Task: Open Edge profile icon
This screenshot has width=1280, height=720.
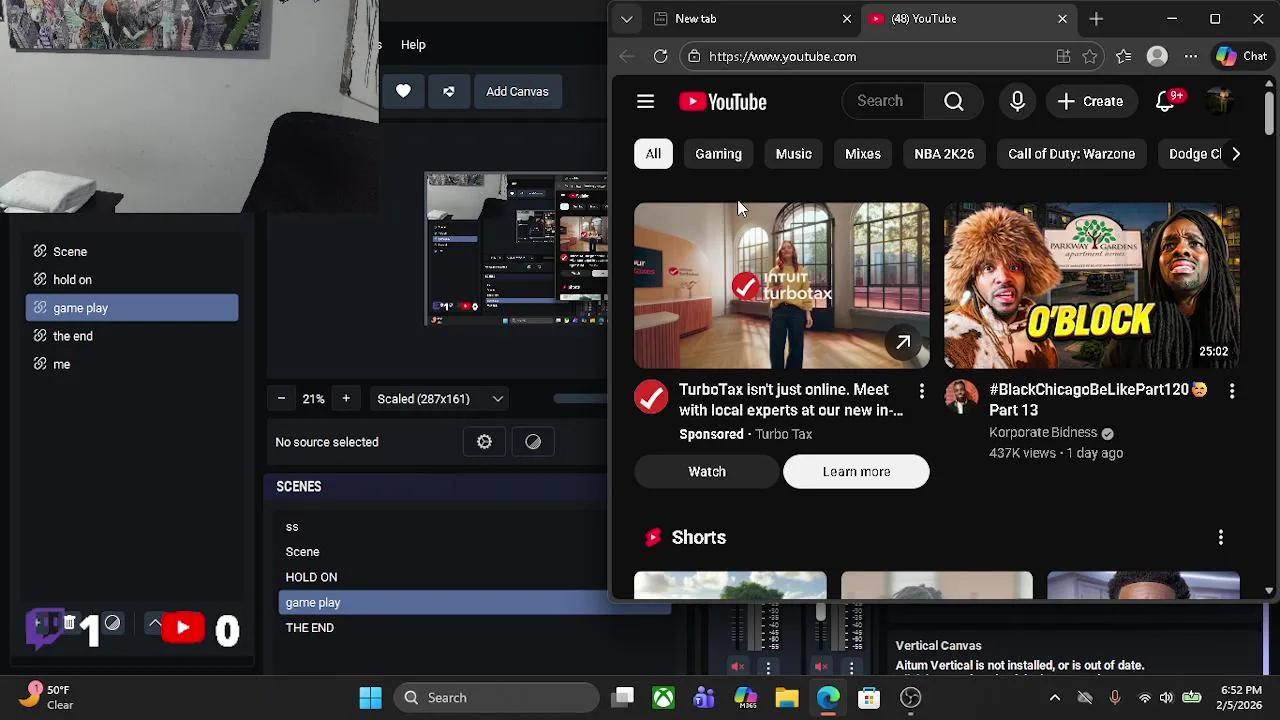Action: [x=1157, y=57]
